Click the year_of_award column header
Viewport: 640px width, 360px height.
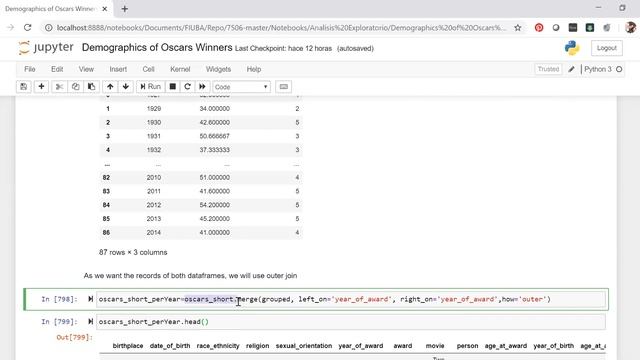click(361, 346)
